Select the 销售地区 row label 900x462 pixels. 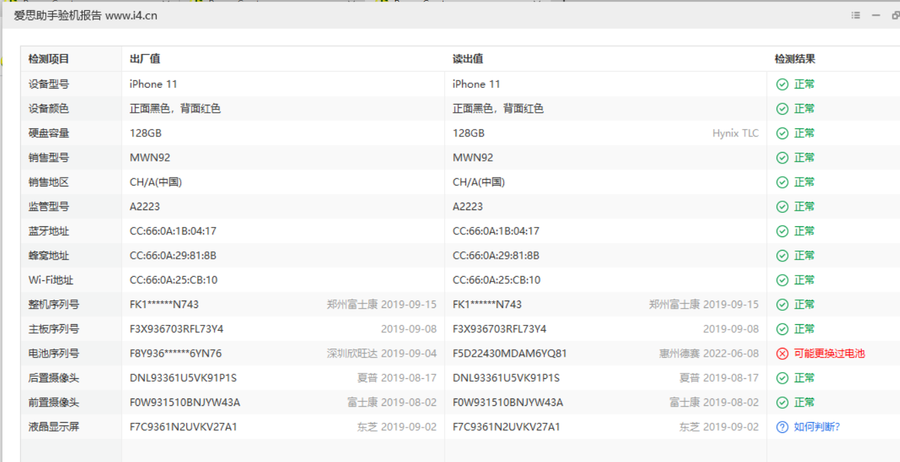coord(49,182)
